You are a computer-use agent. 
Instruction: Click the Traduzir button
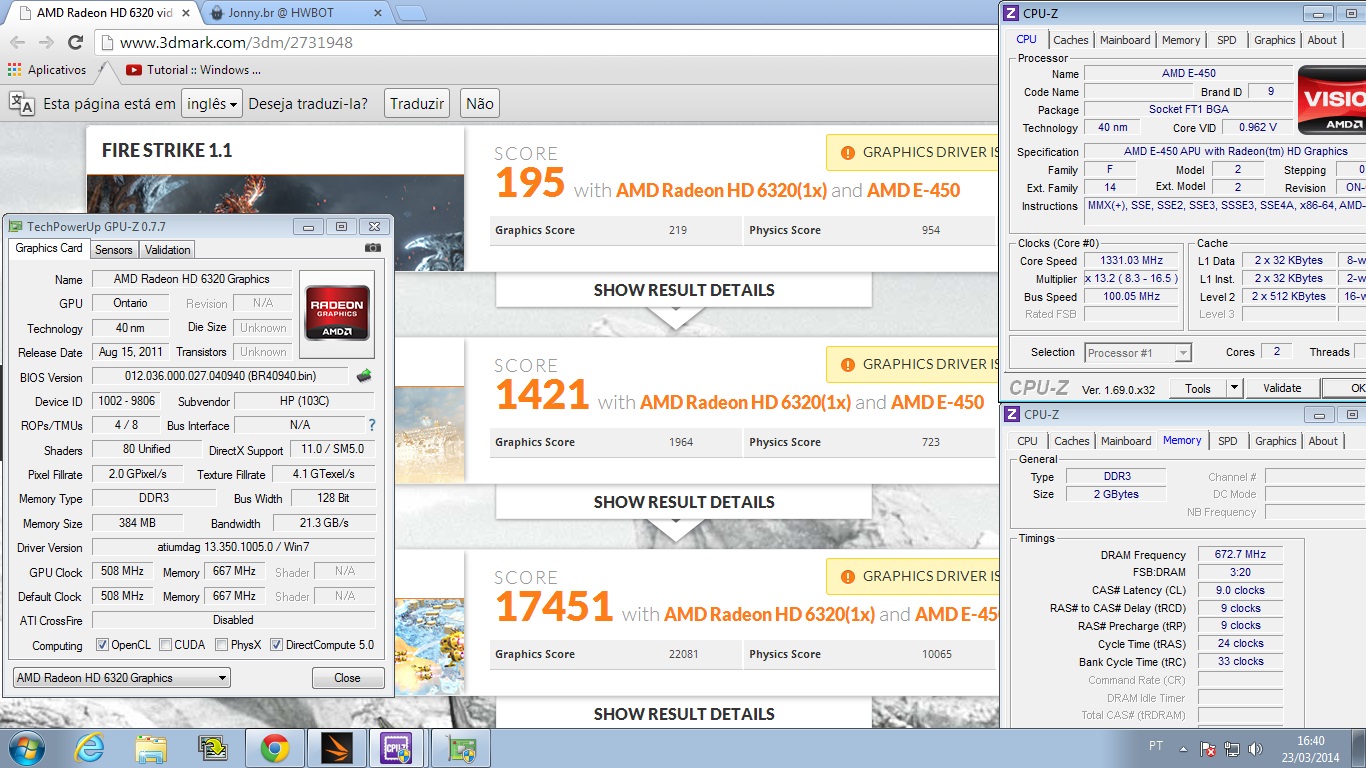point(417,103)
